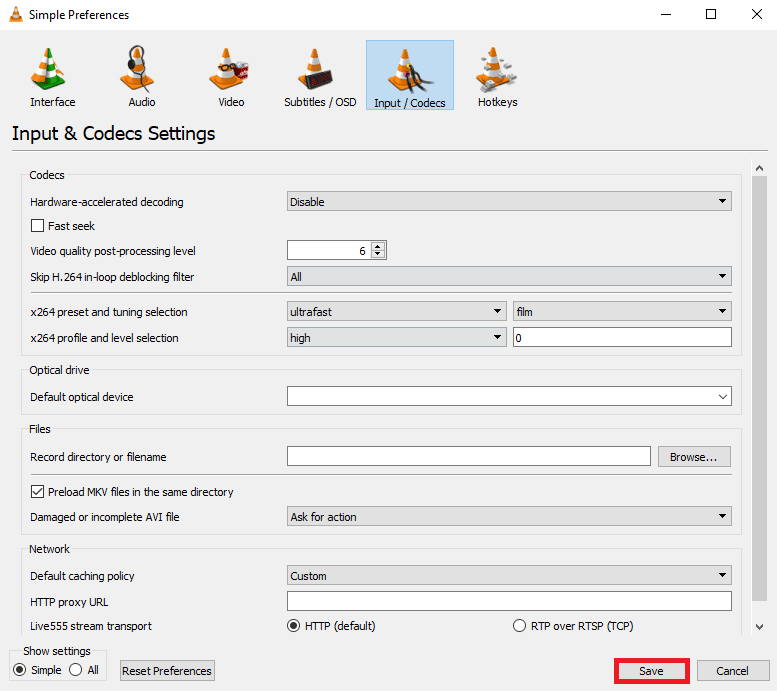
Task: Open the Skip H.264 in-loop deblocking filter dropdown
Action: [509, 276]
